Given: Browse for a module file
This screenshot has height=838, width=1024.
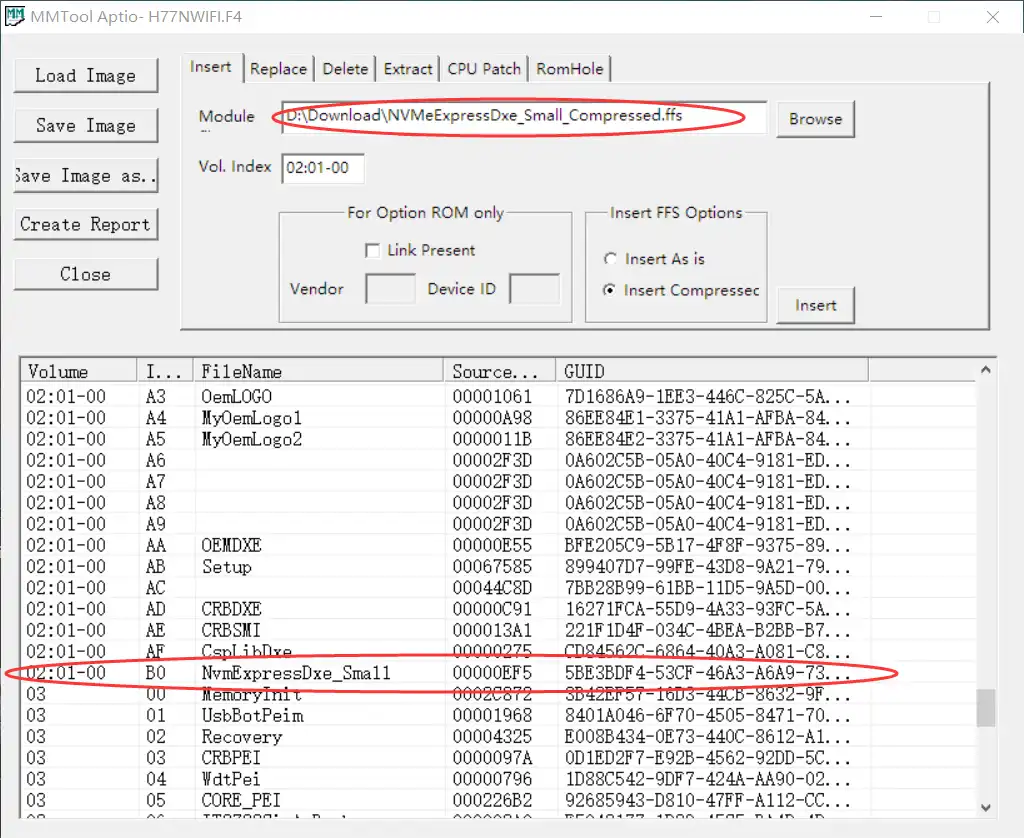Looking at the screenshot, I should [815, 119].
